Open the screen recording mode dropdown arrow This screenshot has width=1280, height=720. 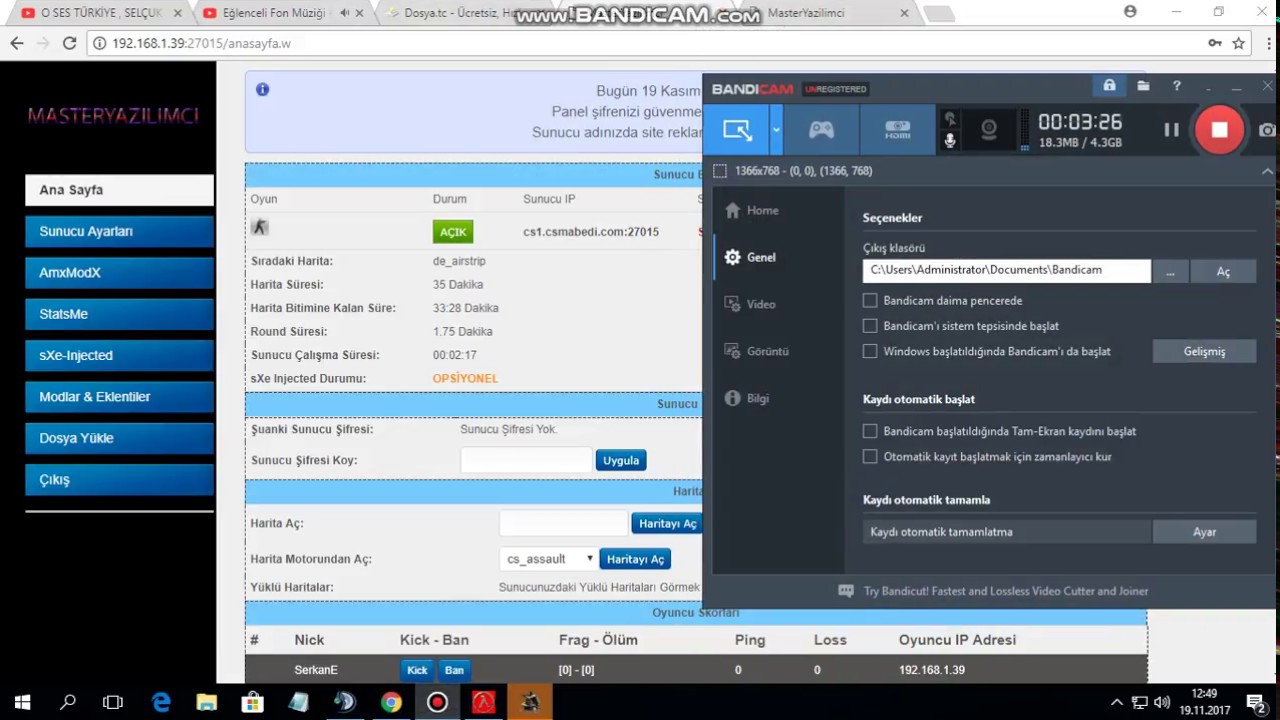776,130
